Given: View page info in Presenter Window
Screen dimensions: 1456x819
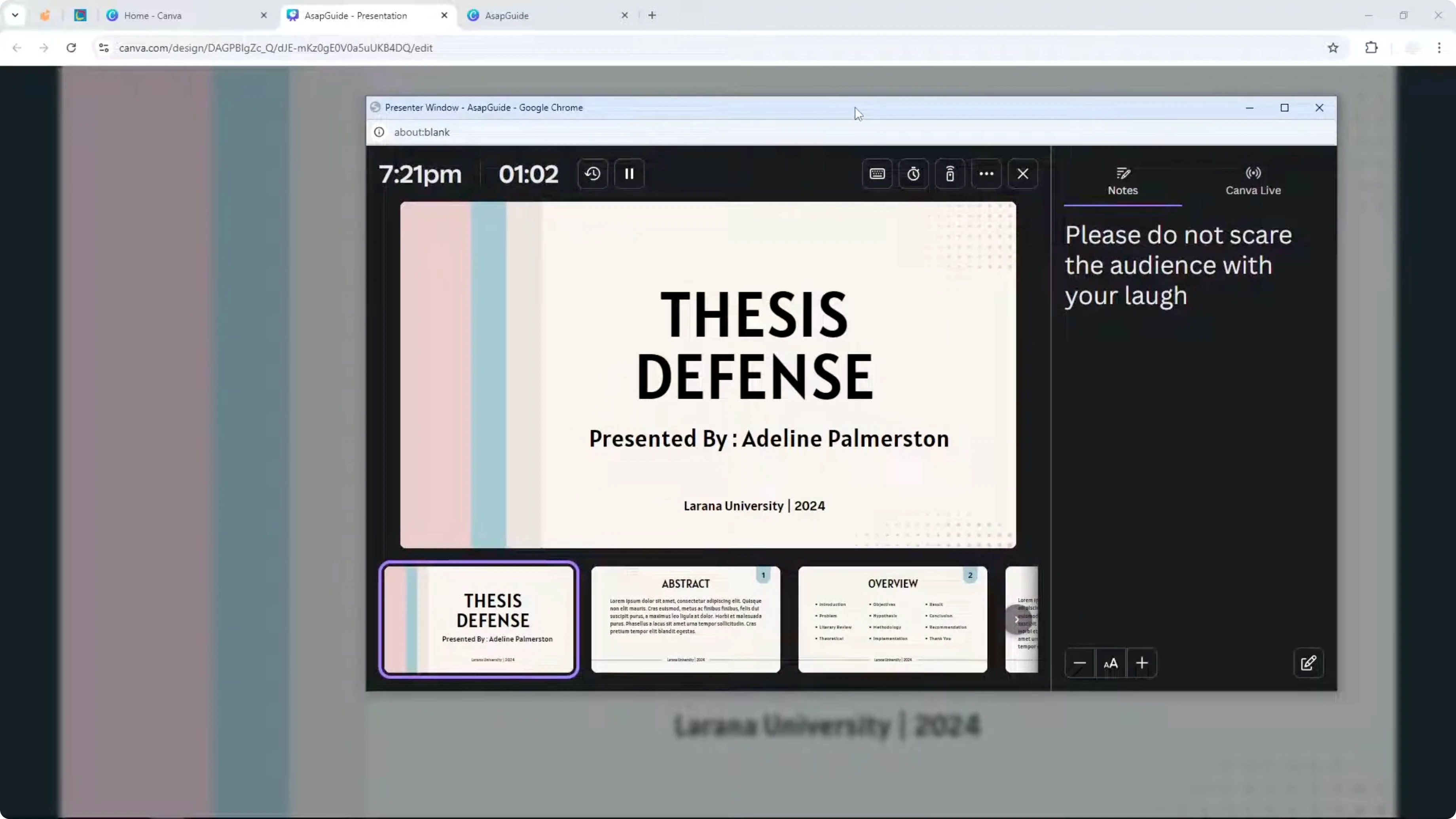Looking at the screenshot, I should point(379,132).
